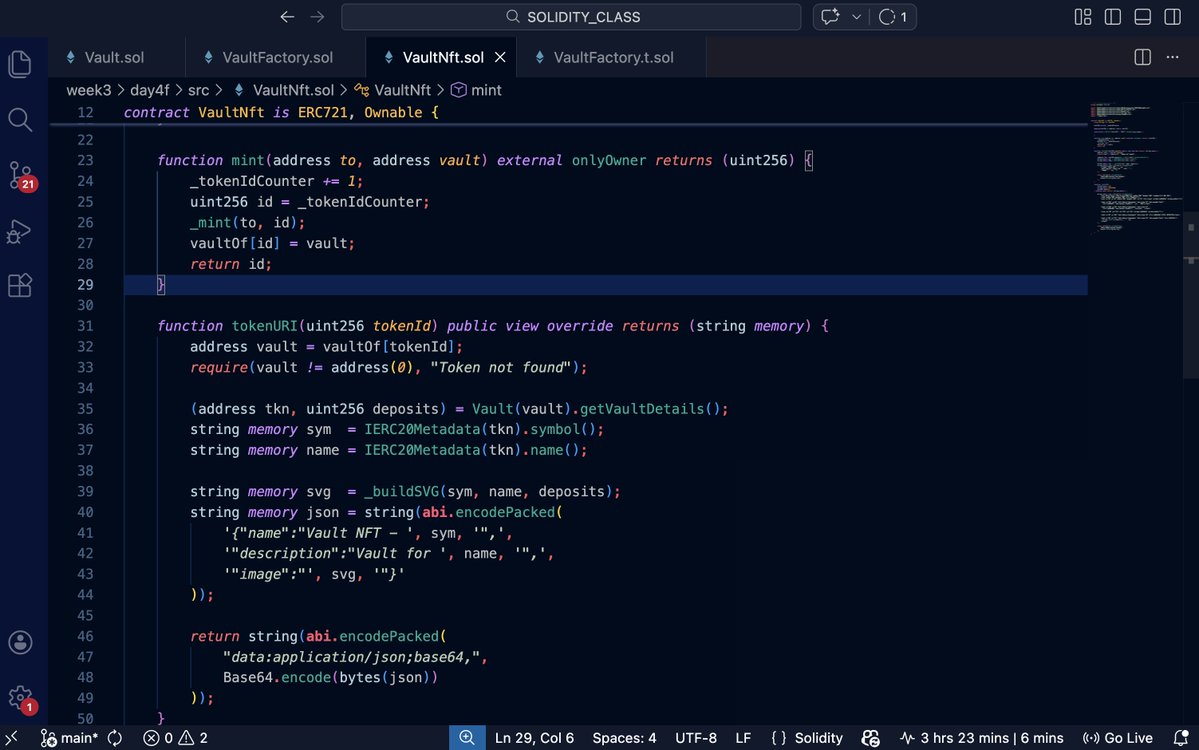Click VaultNft contract in the breadcrumb
This screenshot has width=1199, height=750.
[x=402, y=90]
